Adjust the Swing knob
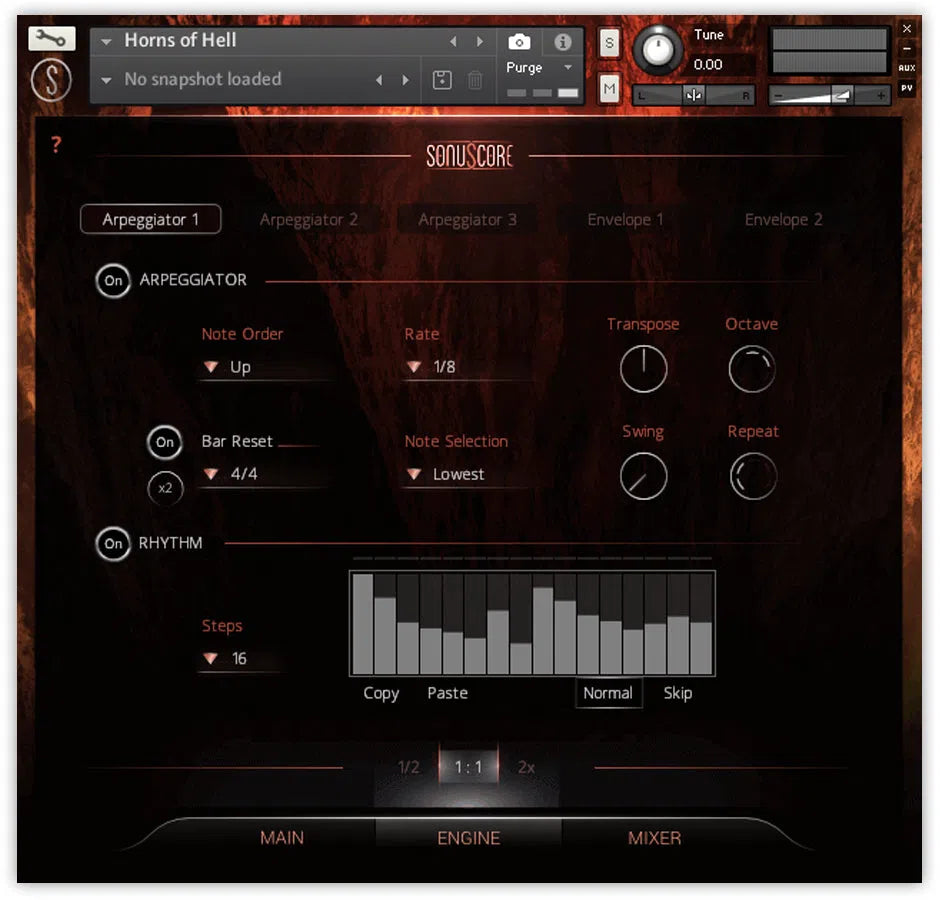Image resolution: width=940 pixels, height=900 pixels. (643, 475)
